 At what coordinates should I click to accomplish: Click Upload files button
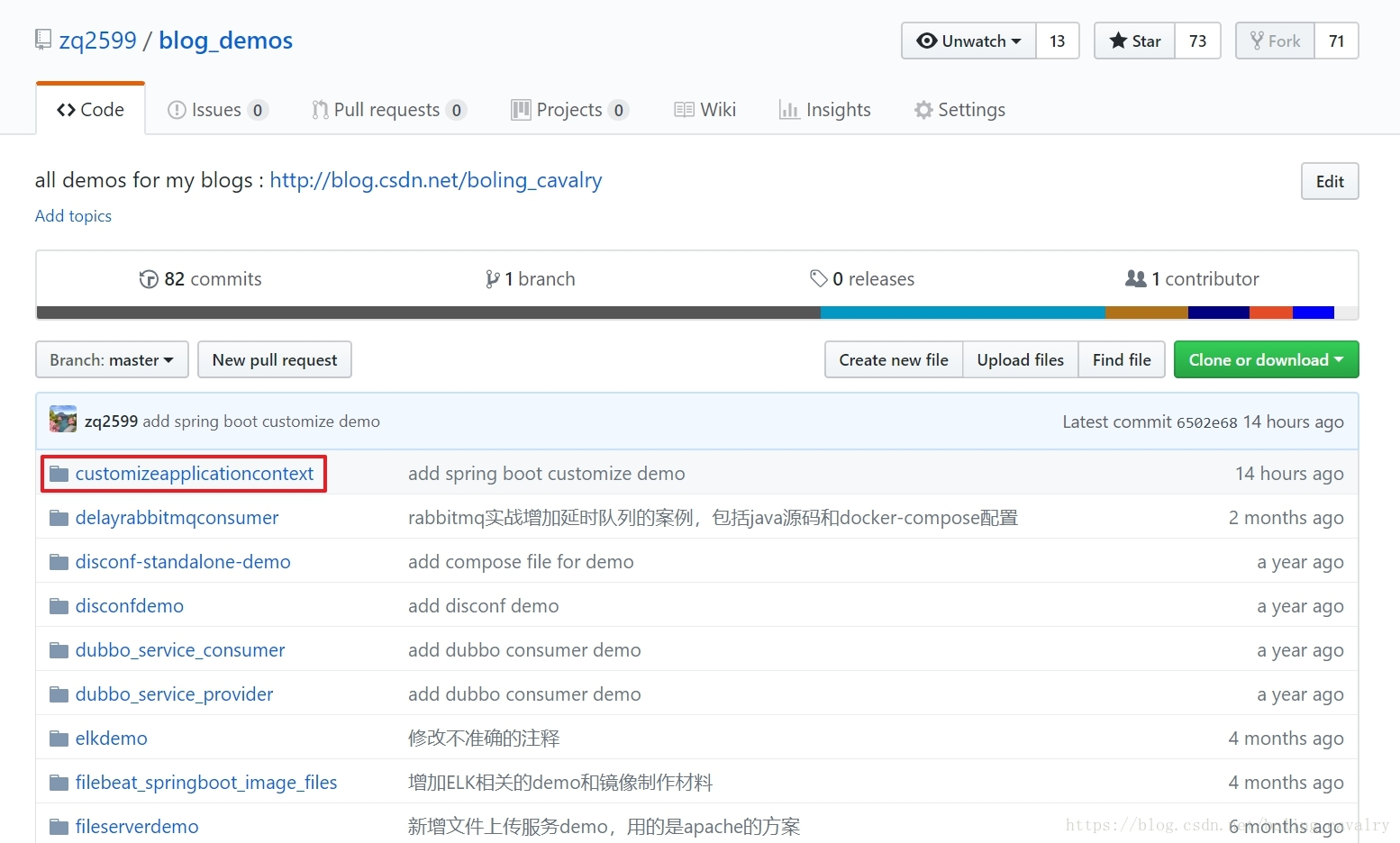(1020, 359)
